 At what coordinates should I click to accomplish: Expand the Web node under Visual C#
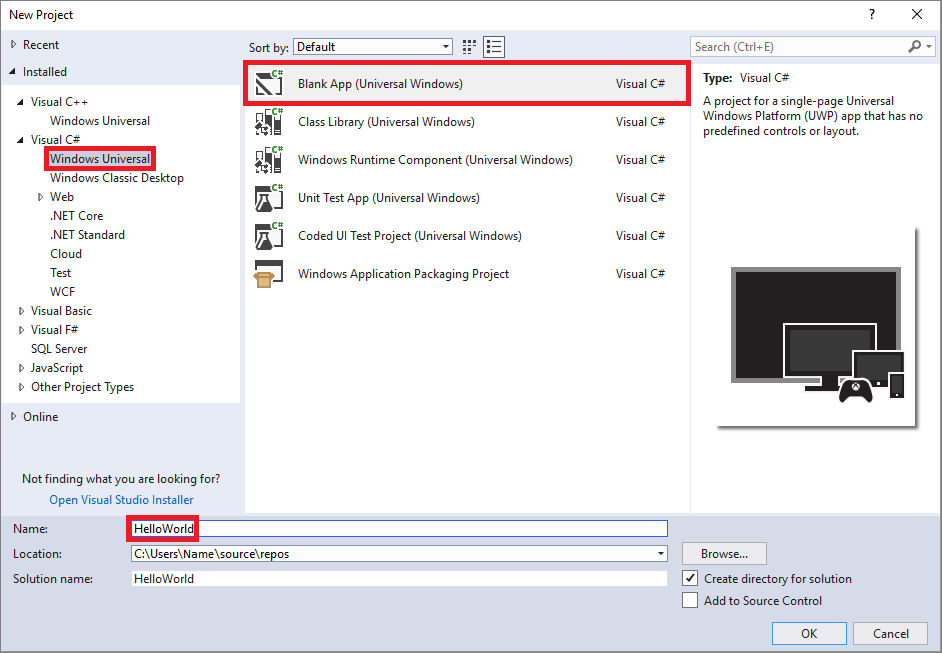tap(41, 196)
